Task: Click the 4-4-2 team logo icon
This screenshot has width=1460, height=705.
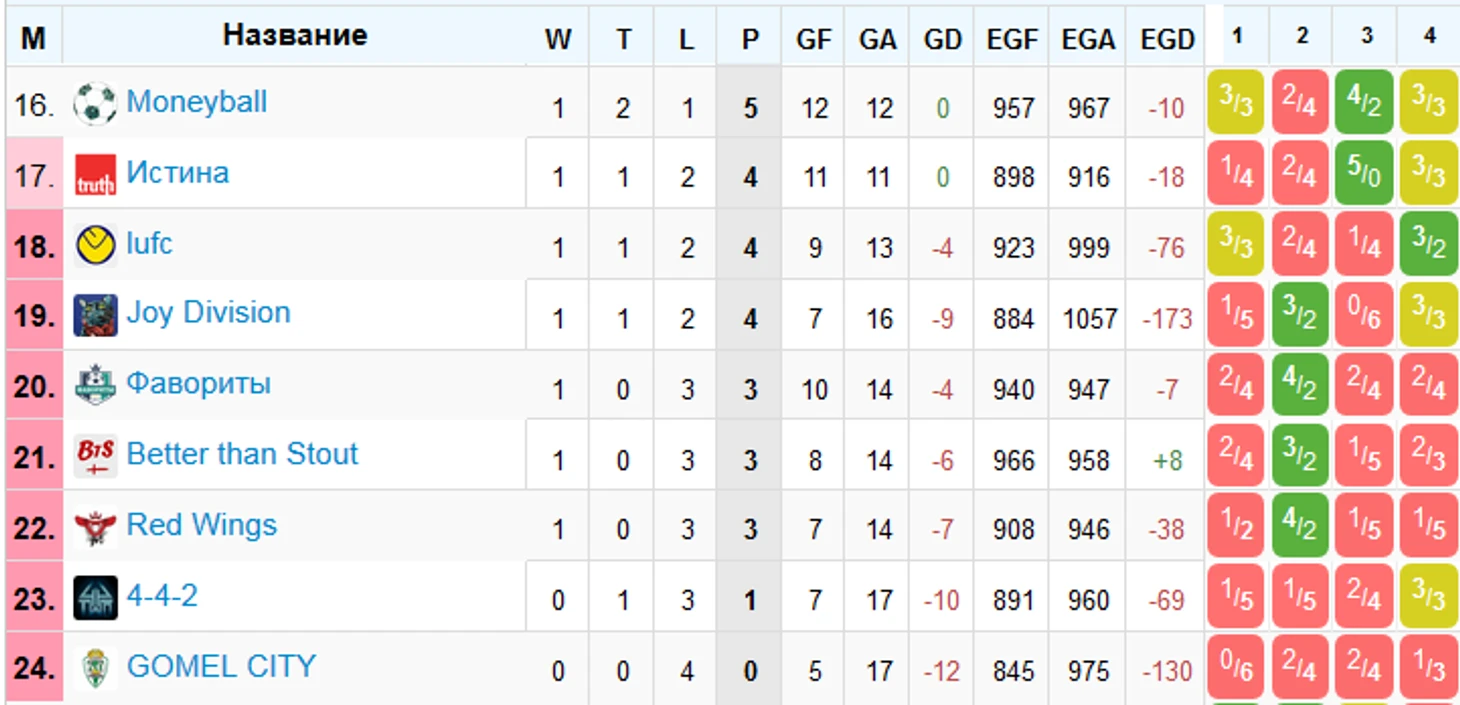Action: [95, 598]
